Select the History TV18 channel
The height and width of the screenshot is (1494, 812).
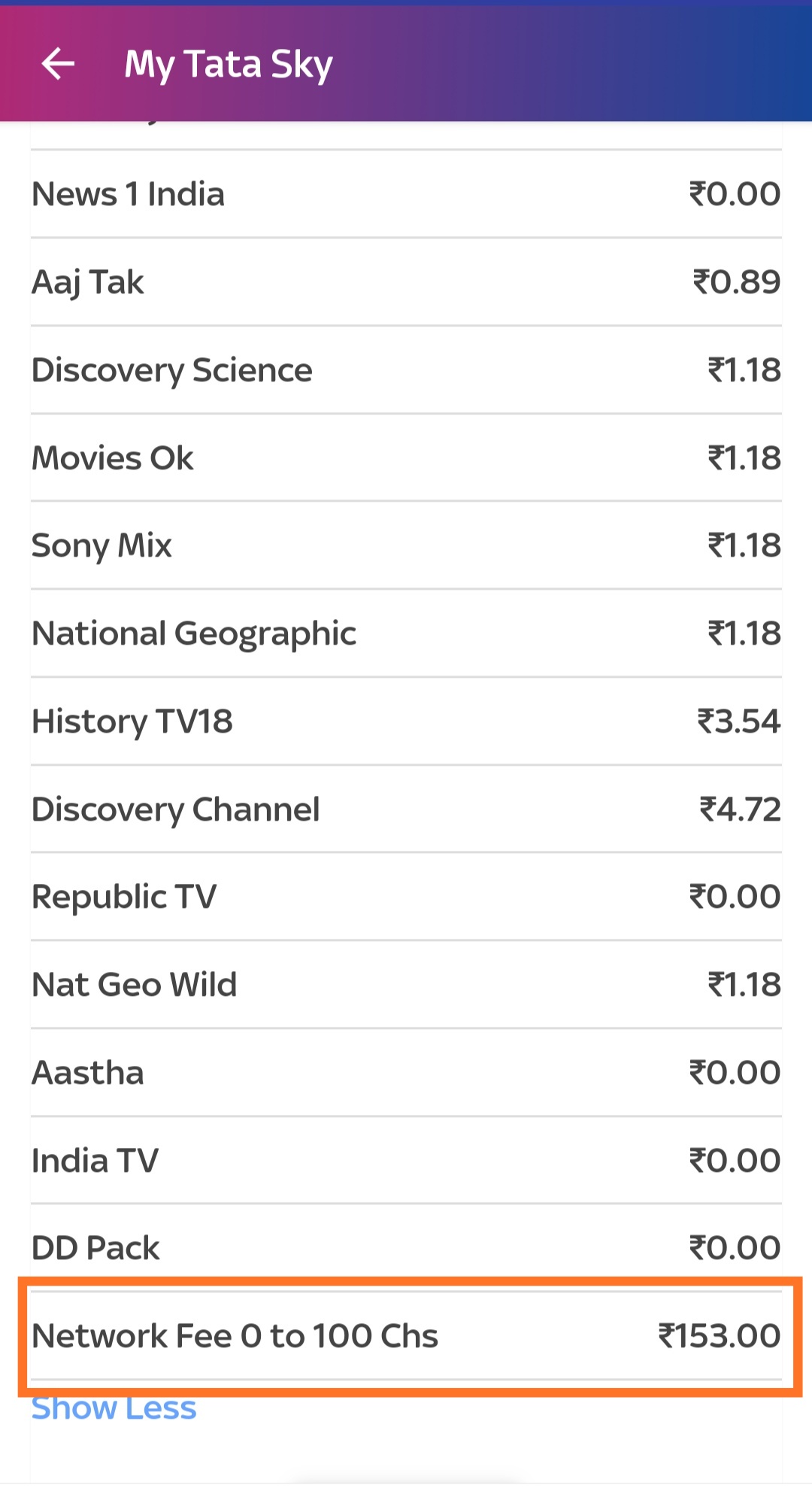coord(406,721)
